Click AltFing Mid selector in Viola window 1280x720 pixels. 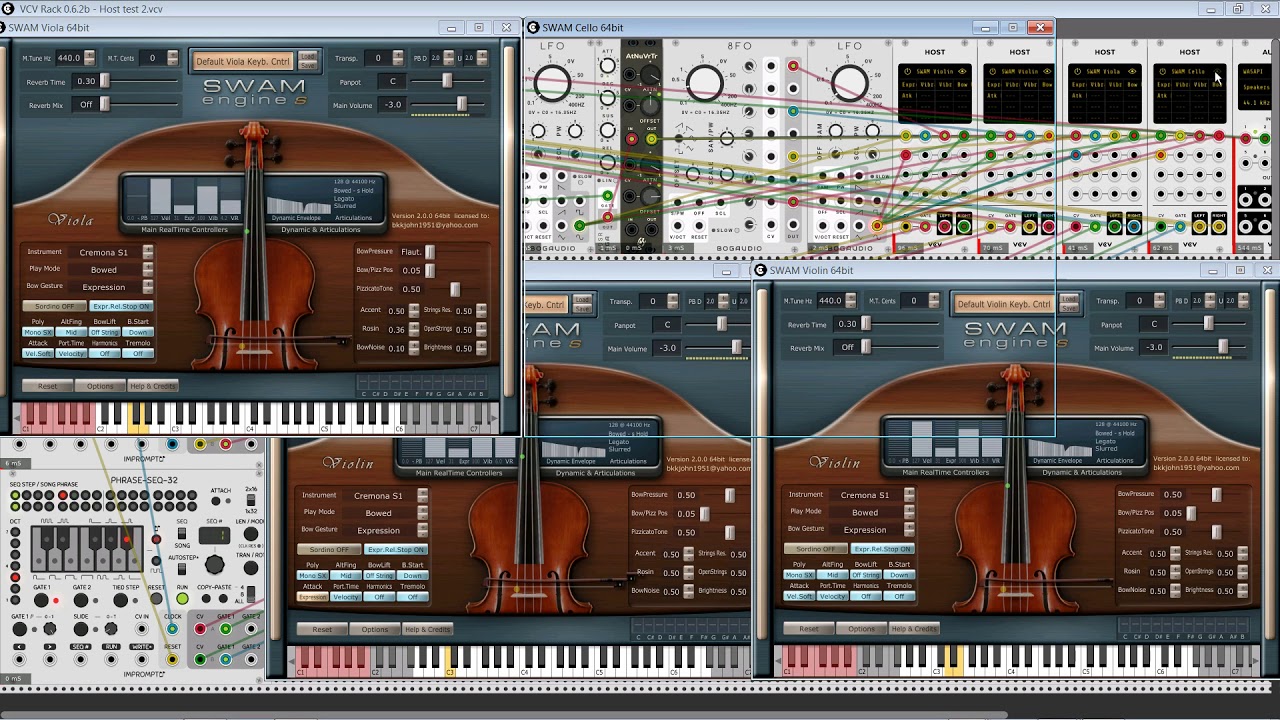pos(71,332)
